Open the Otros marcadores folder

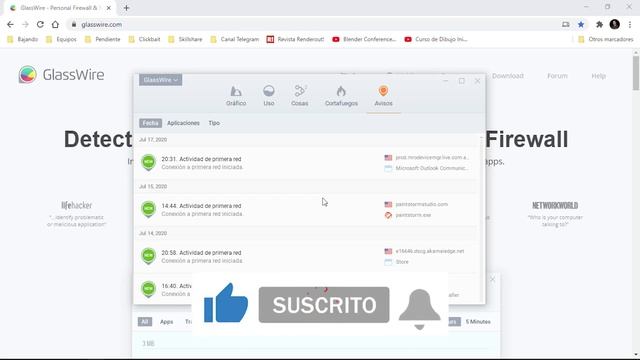606,39
